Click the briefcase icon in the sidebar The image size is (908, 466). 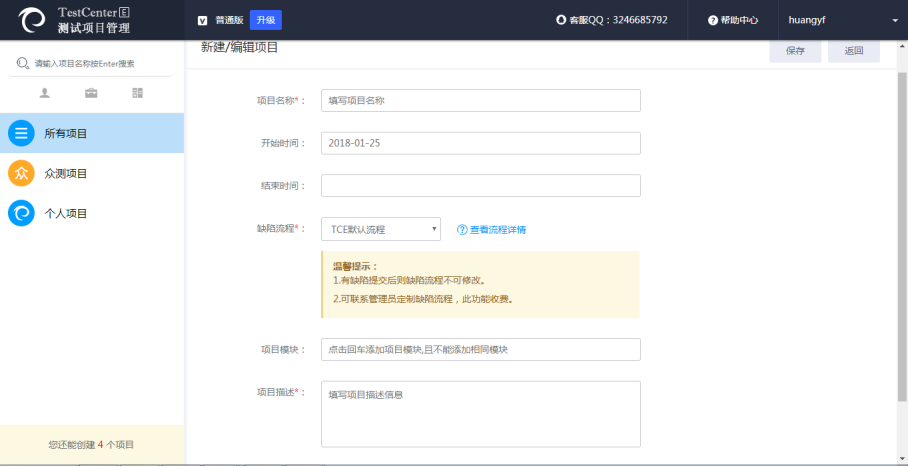[x=91, y=93]
